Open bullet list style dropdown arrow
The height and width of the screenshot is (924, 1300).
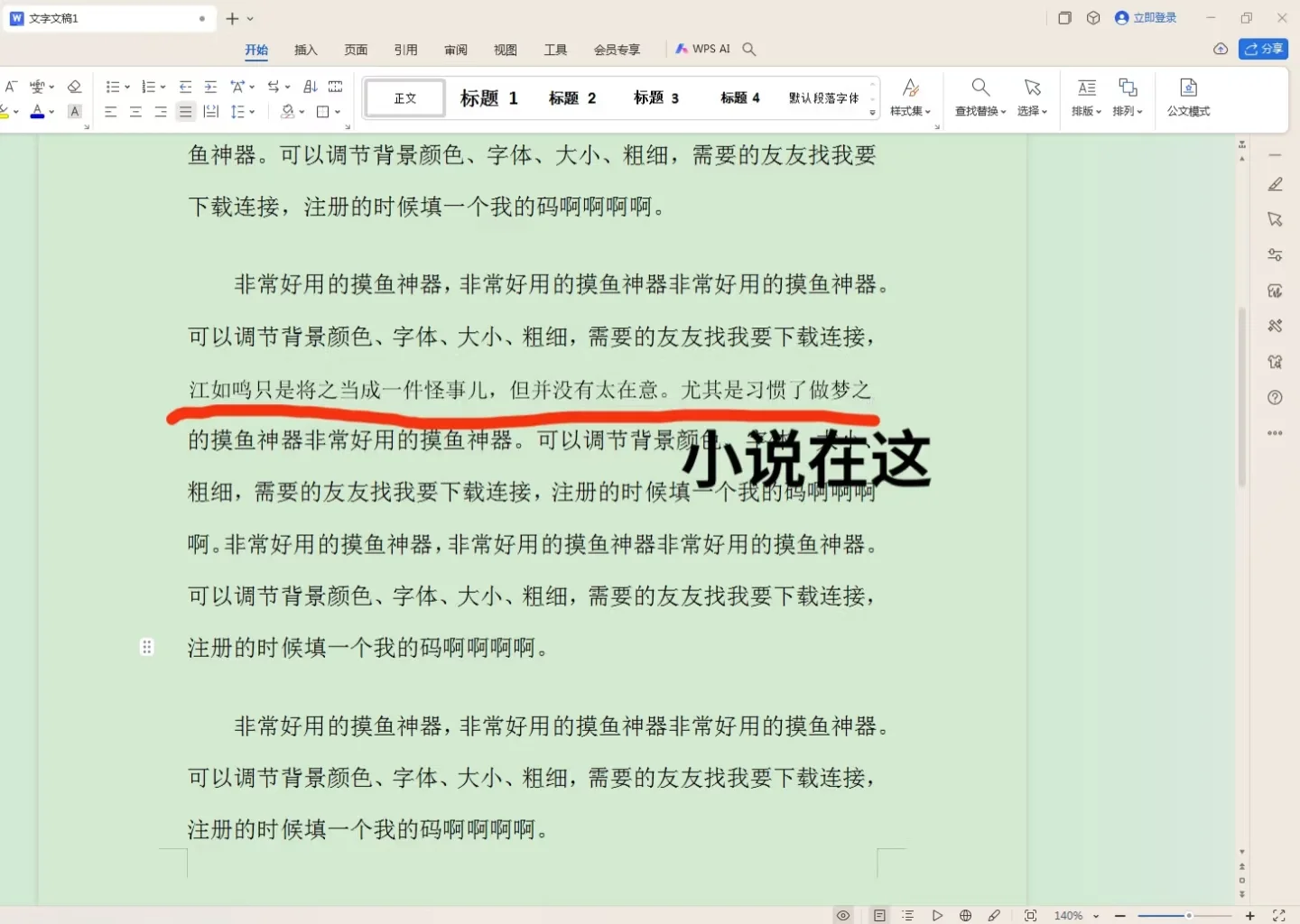pyautogui.click(x=126, y=88)
